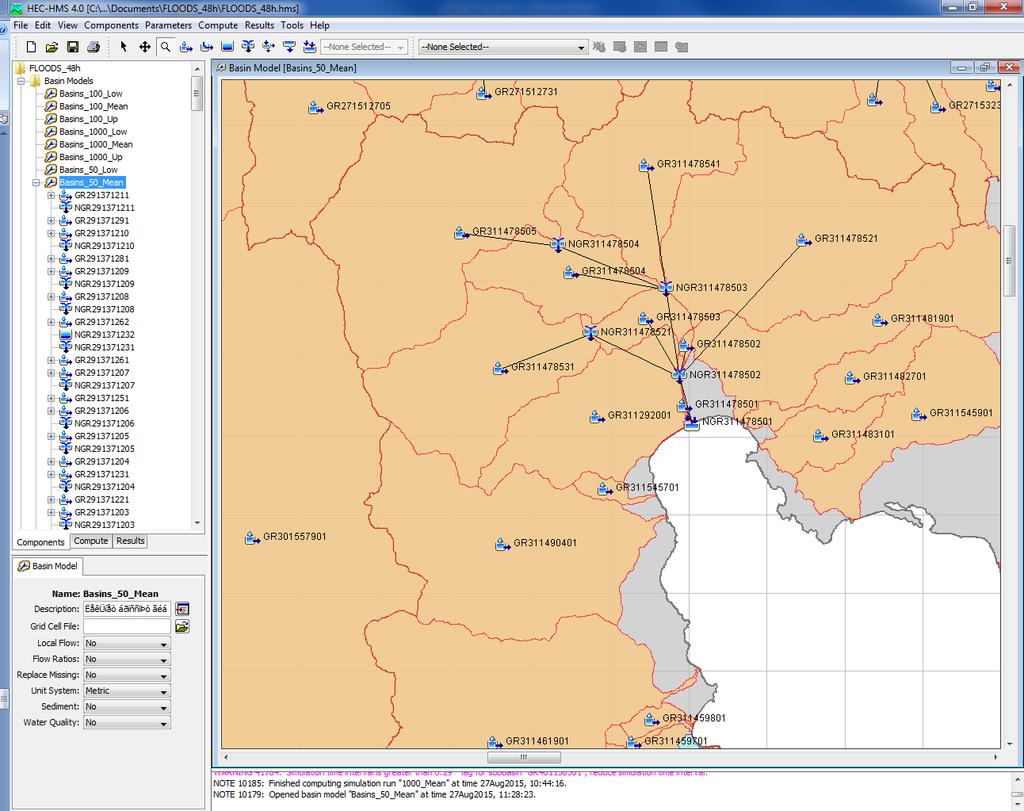Open a project using the folder toolbar icon

52,47
